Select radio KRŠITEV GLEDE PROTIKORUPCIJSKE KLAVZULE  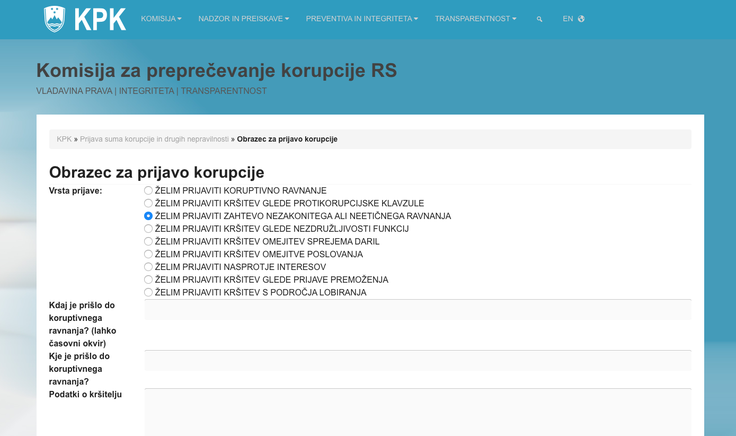coord(148,203)
